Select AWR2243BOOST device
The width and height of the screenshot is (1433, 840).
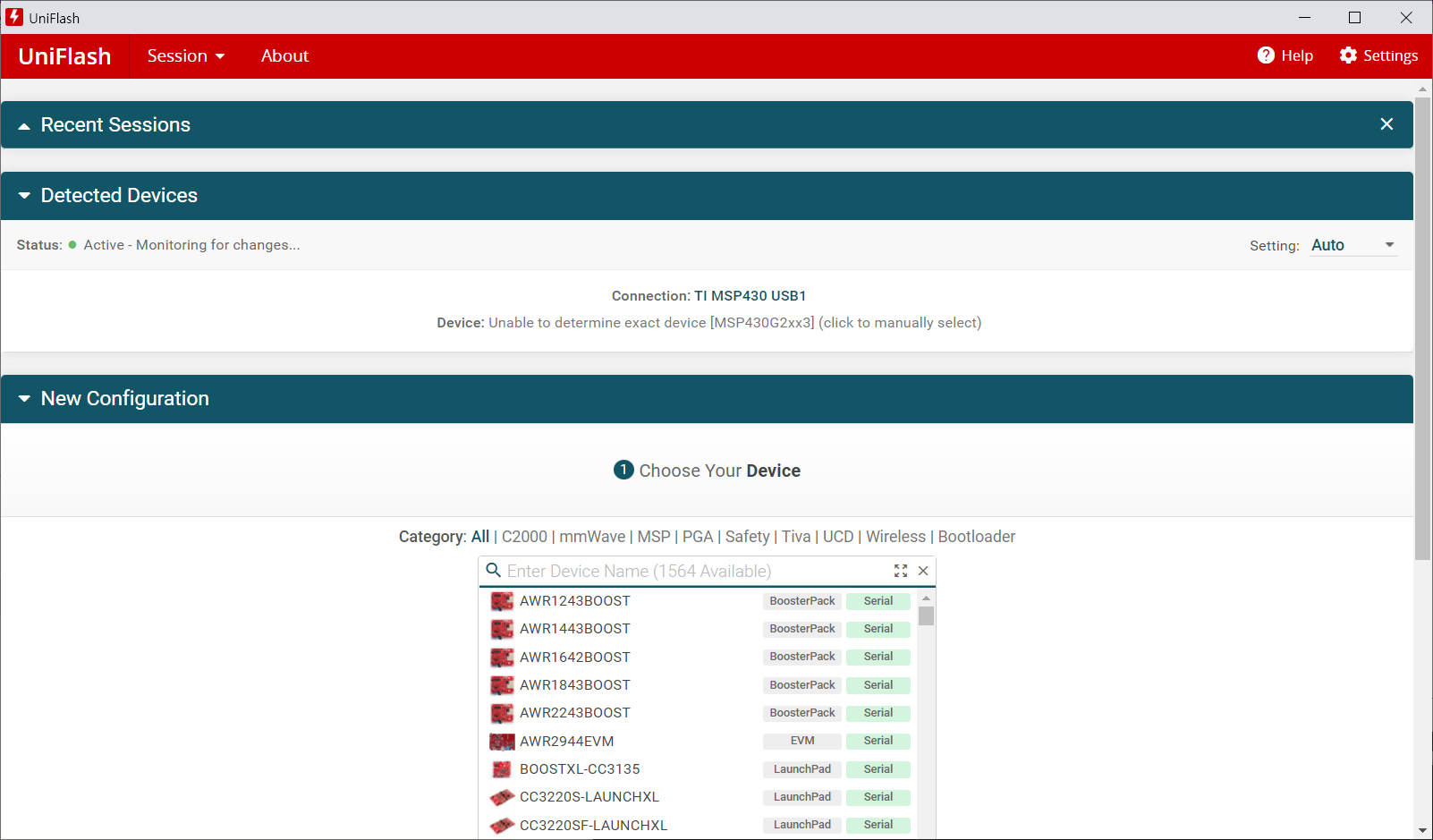pos(699,713)
